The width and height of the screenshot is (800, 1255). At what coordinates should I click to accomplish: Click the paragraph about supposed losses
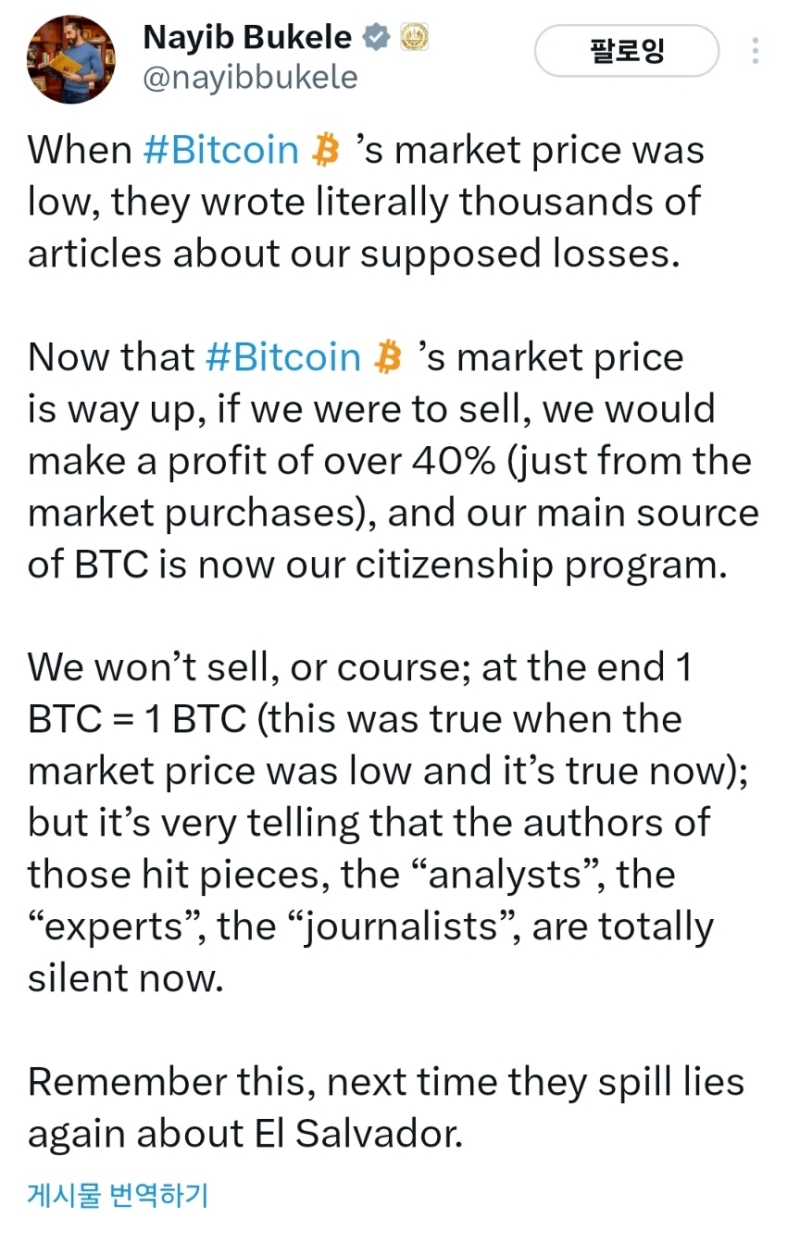366,202
